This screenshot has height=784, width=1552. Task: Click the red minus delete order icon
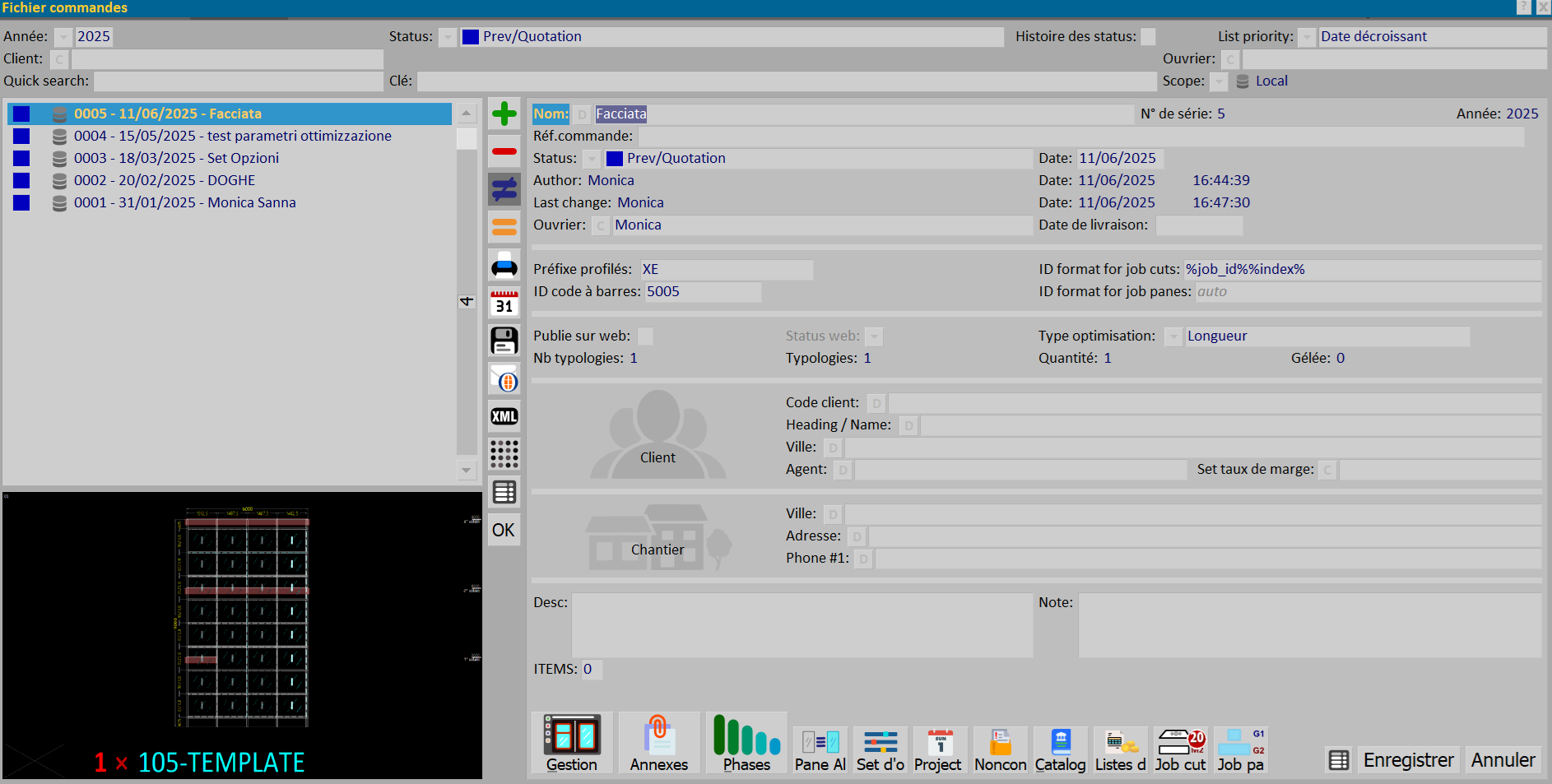(504, 151)
